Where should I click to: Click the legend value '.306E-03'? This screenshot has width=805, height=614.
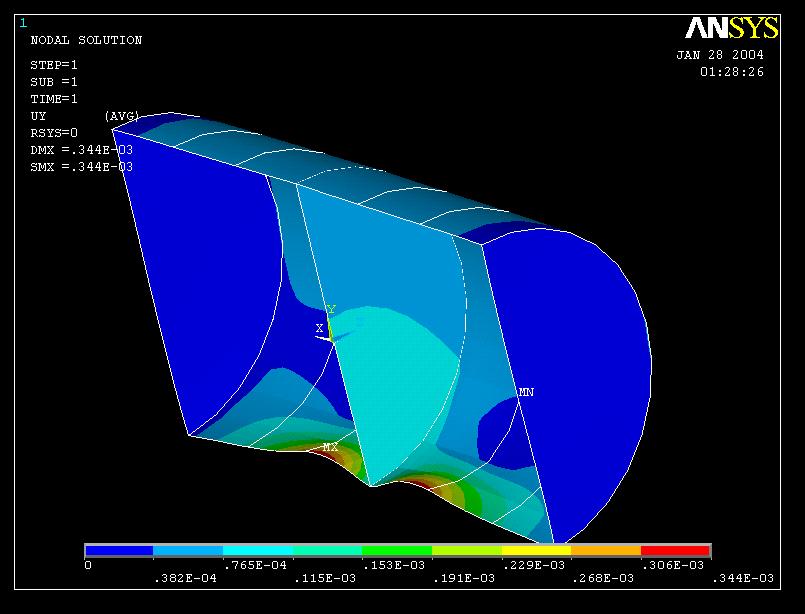(x=673, y=565)
